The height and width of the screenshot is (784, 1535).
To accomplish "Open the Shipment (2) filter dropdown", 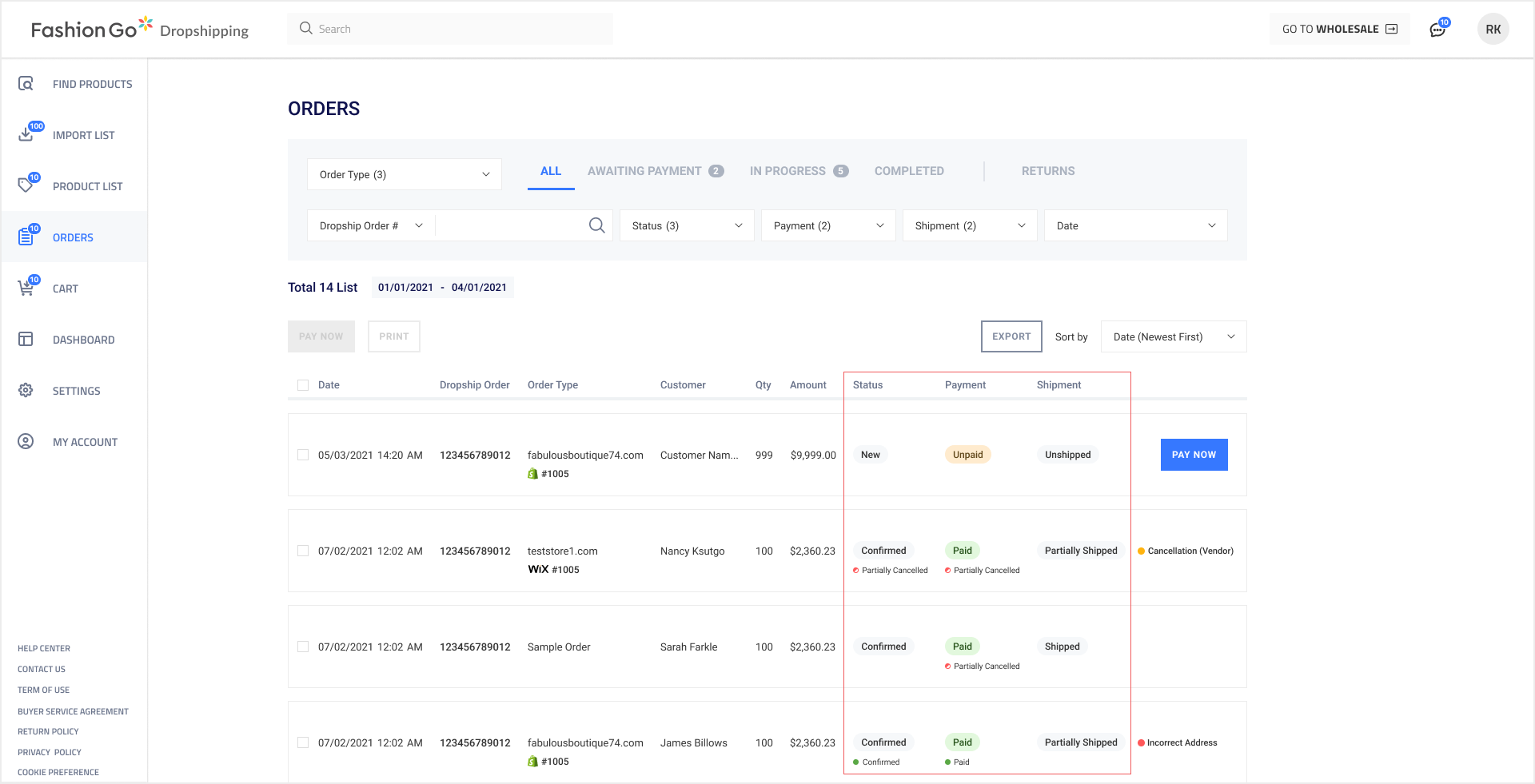I will pos(970,225).
